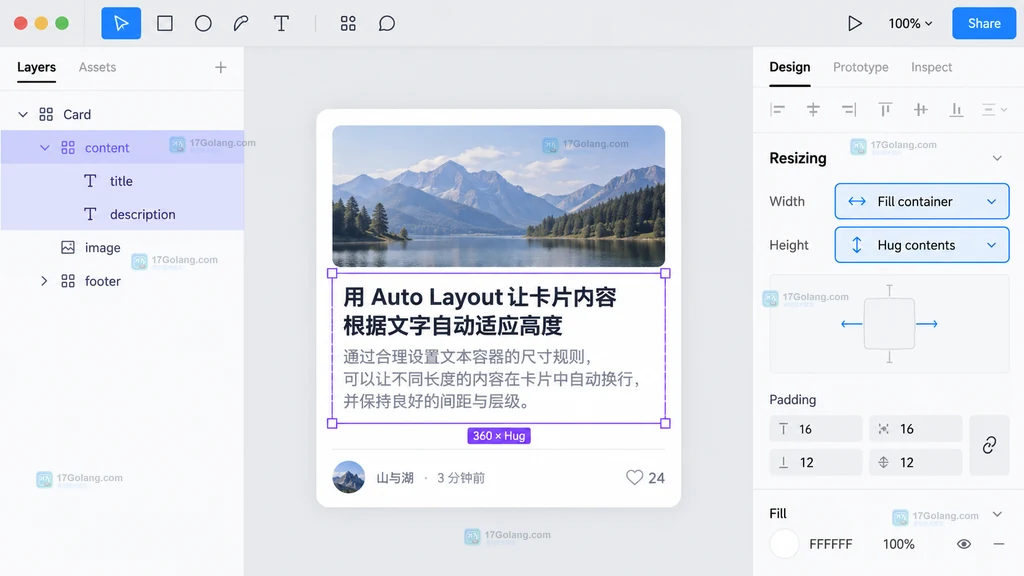1024x576 pixels.
Task: Open the Fill section chevron
Action: tap(997, 514)
